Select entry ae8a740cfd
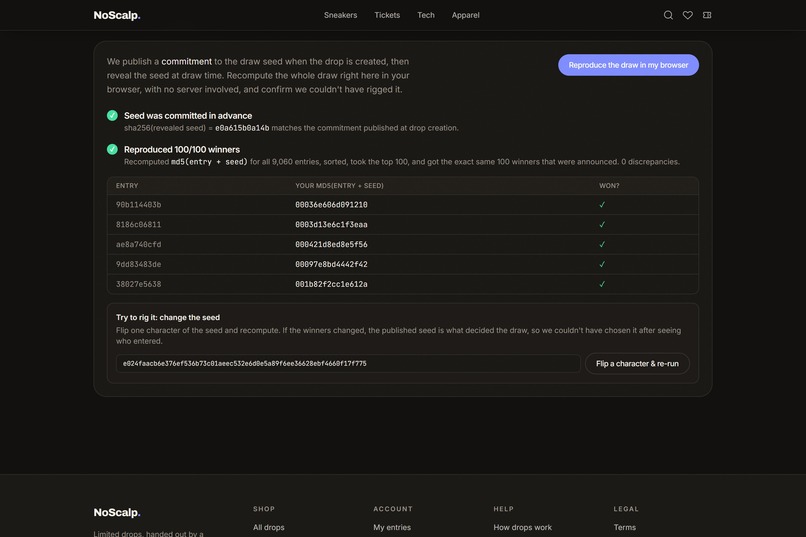The image size is (806, 537). click(138, 244)
